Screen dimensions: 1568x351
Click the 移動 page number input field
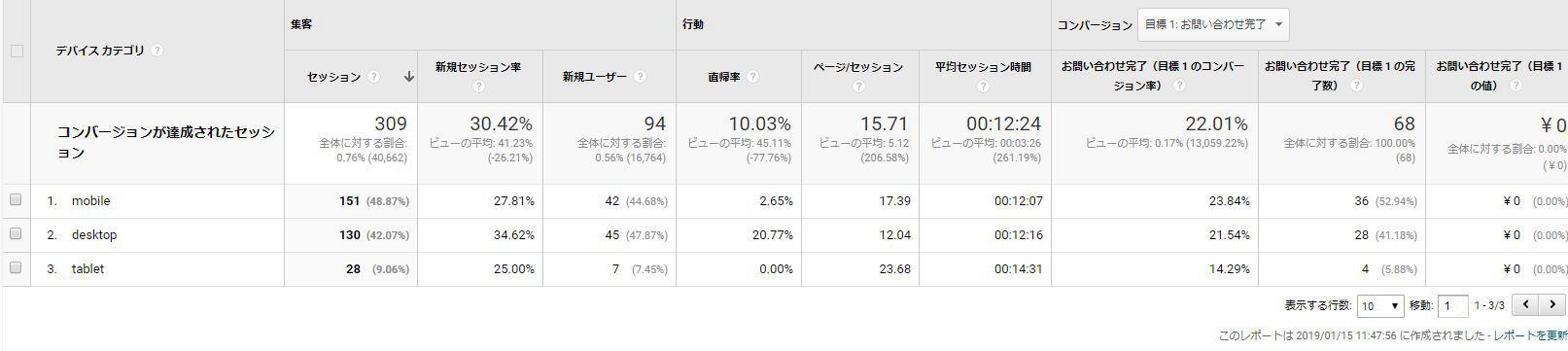[x=1452, y=306]
